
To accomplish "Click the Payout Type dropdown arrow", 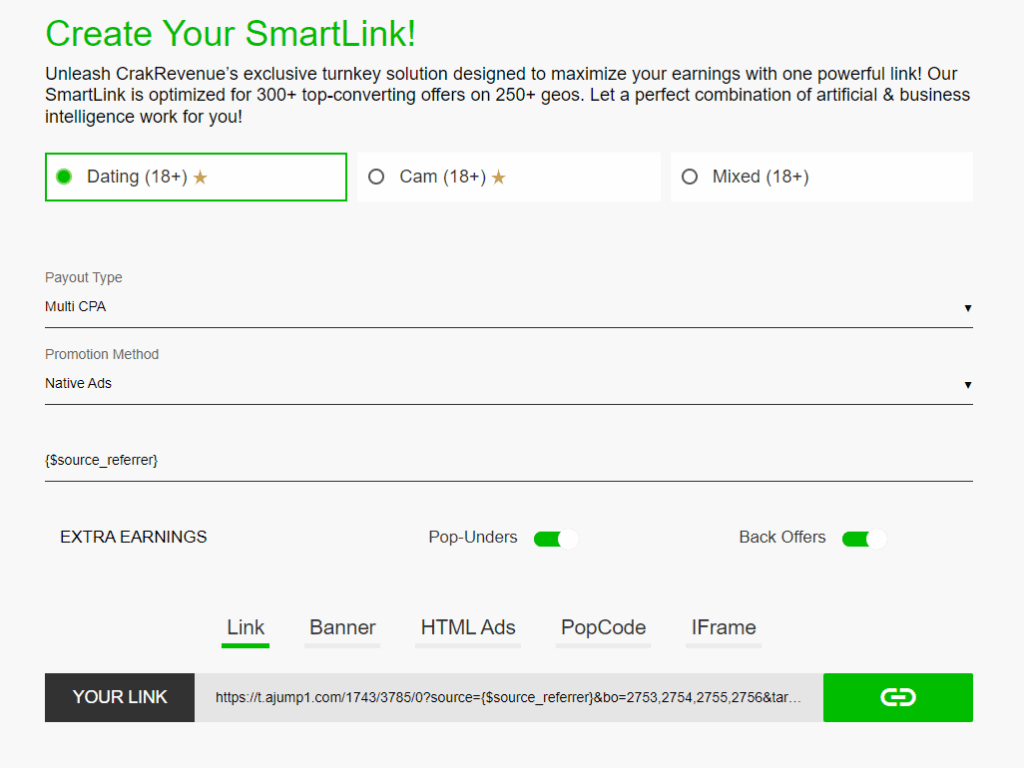I will coord(967,308).
